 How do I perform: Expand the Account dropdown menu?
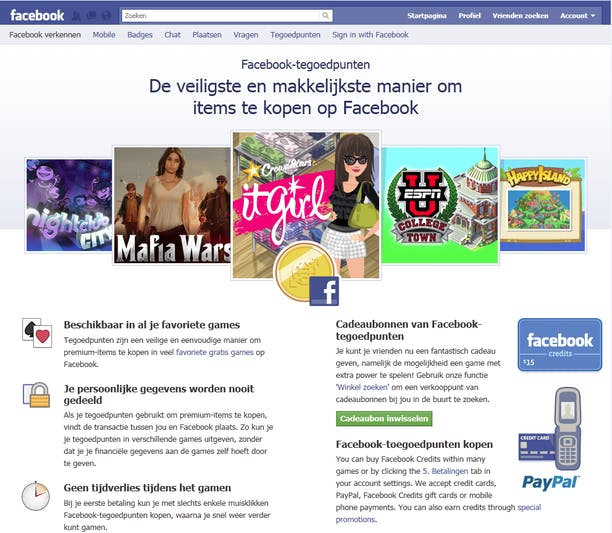coord(577,16)
